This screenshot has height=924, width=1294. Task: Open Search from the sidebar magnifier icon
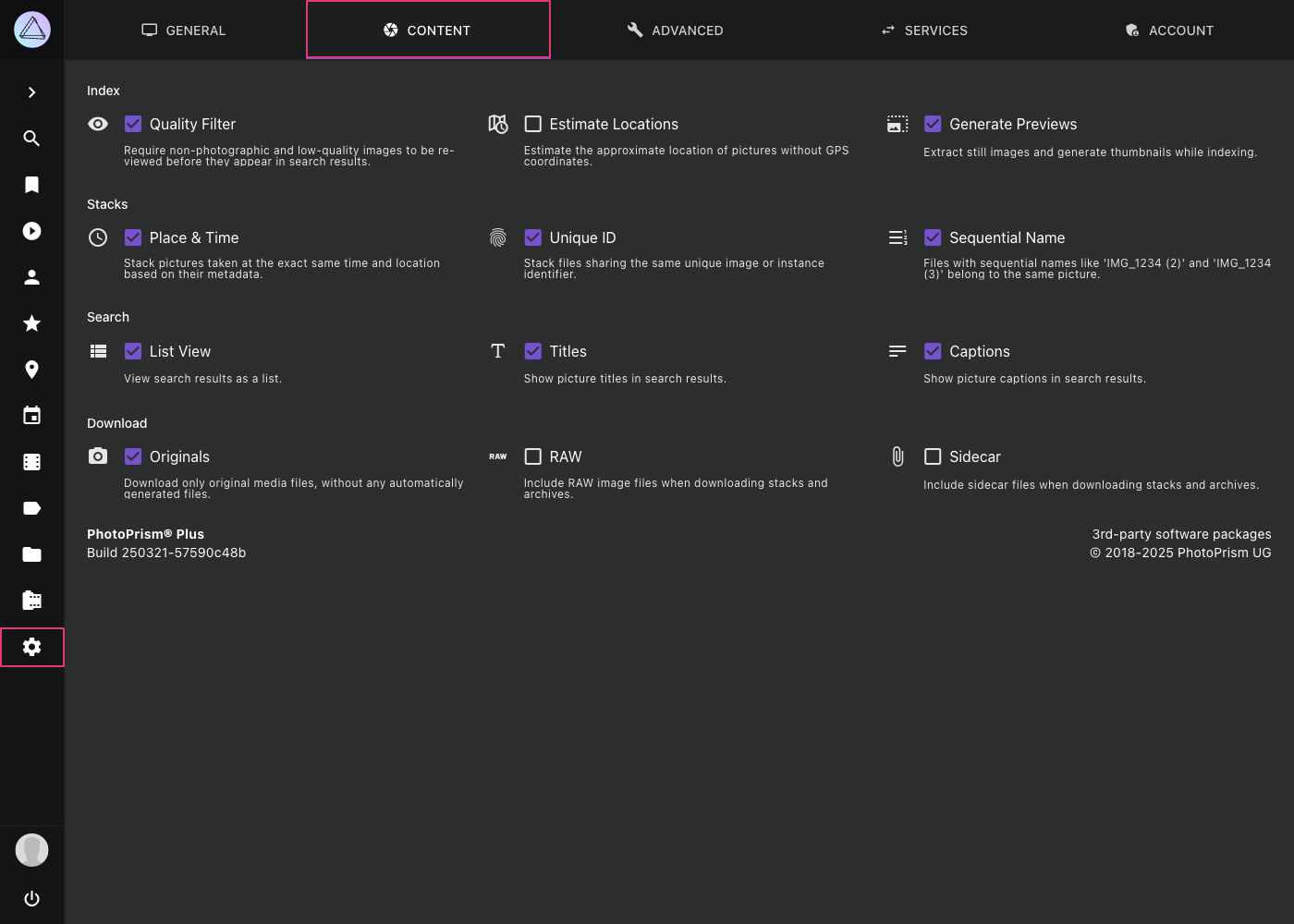pyautogui.click(x=31, y=139)
